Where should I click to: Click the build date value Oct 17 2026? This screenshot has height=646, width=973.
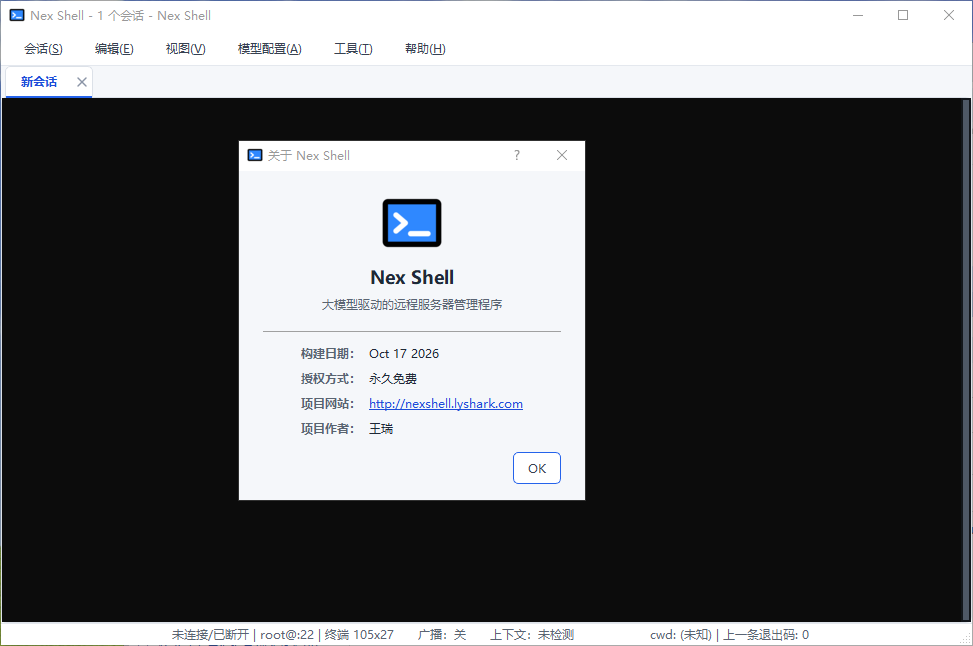[404, 354]
